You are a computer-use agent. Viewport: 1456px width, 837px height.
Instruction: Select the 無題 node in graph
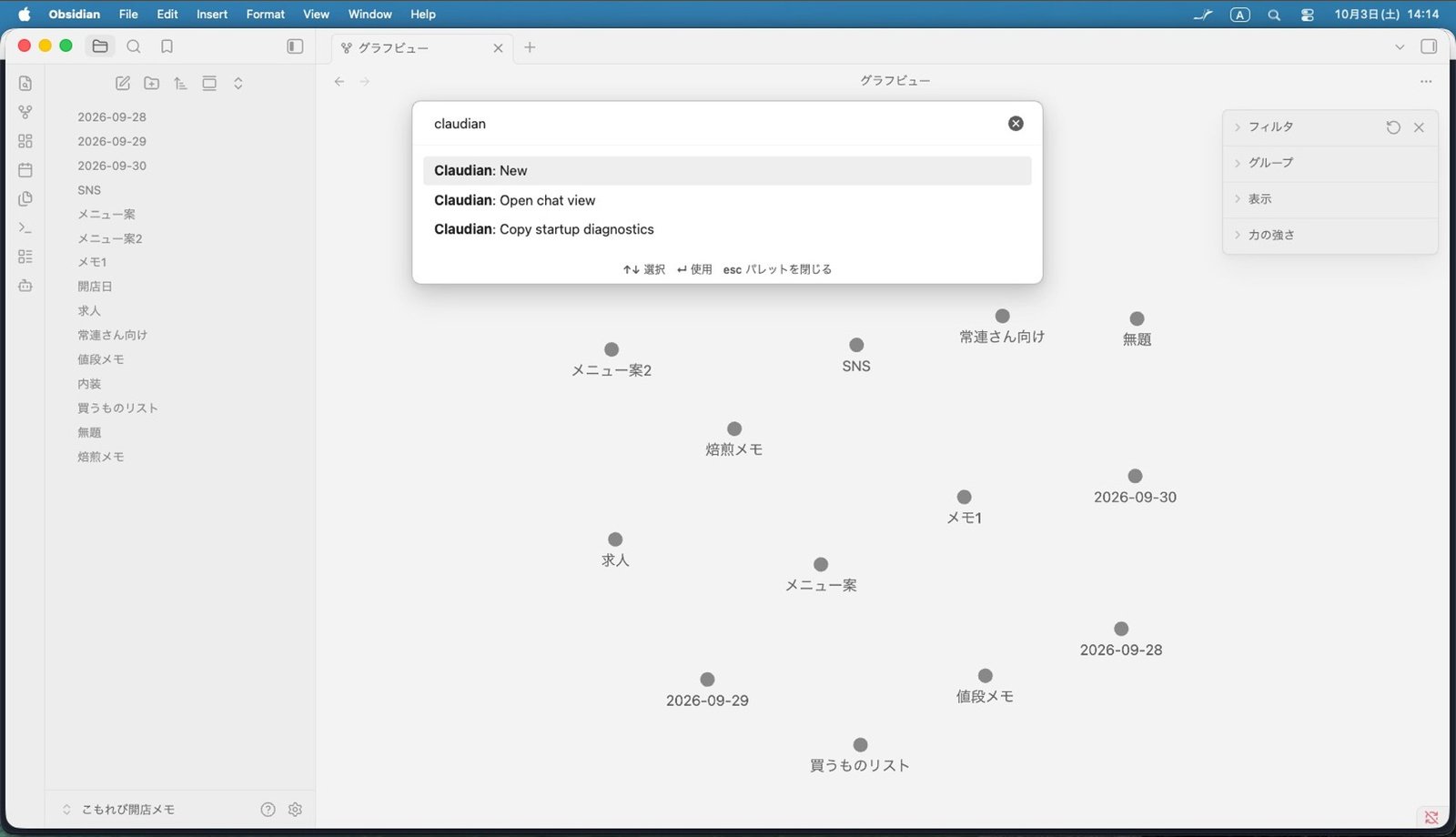pyautogui.click(x=1137, y=318)
